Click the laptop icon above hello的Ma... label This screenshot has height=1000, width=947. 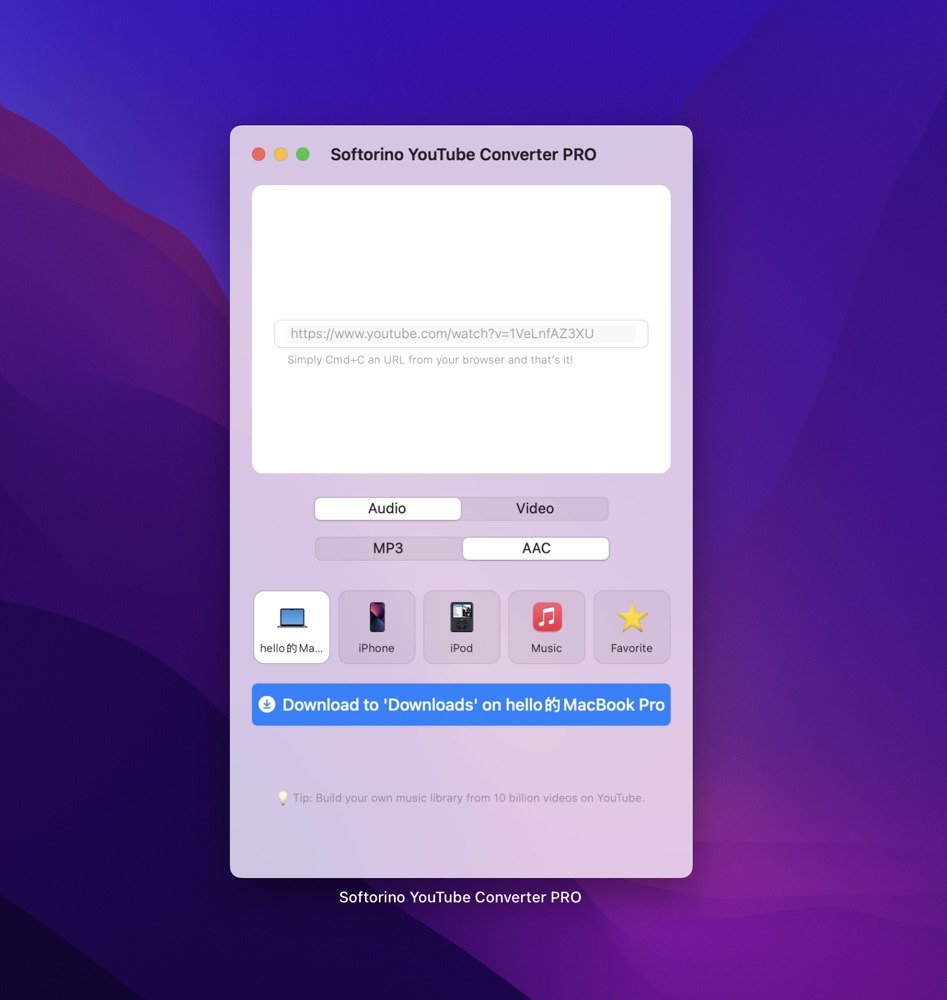[291, 617]
